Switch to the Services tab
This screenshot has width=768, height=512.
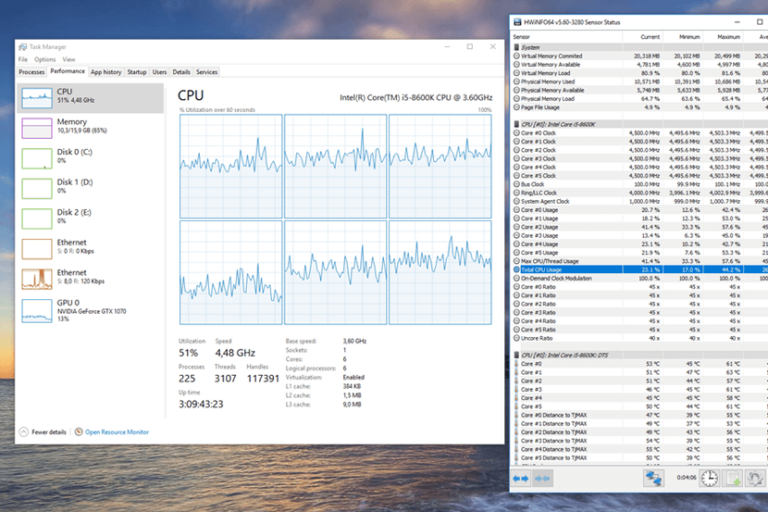point(207,72)
